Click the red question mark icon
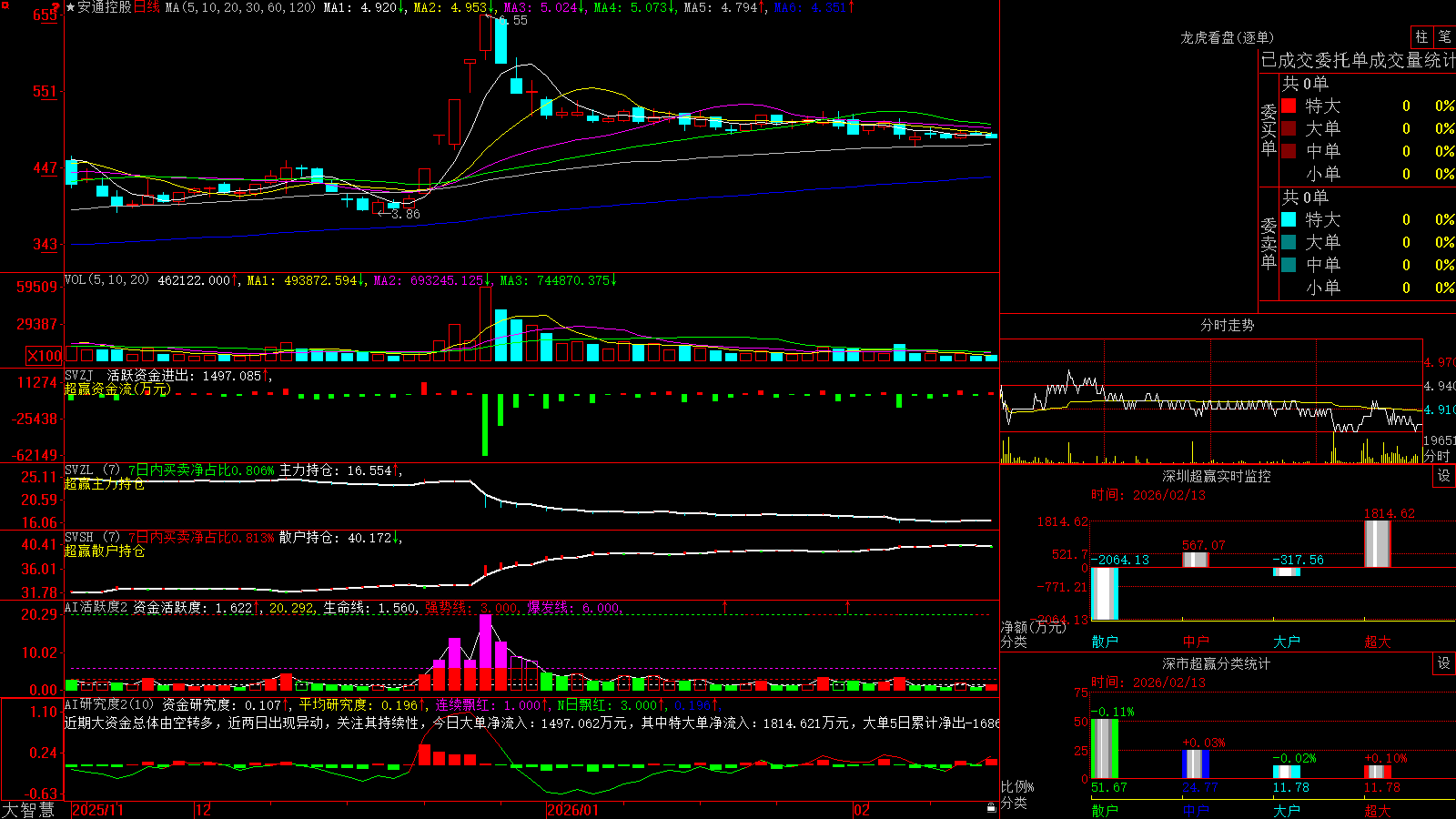The image size is (1456, 819). pyautogui.click(x=56, y=8)
